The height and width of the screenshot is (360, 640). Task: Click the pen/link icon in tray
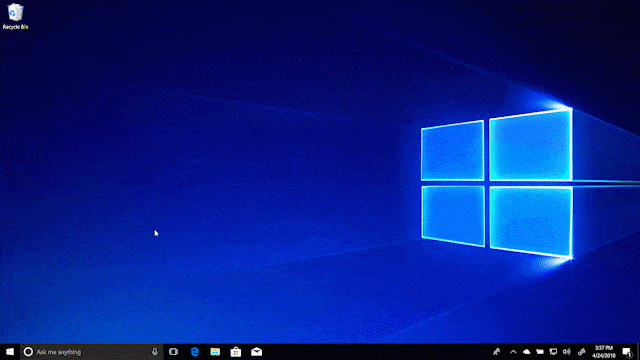click(581, 352)
